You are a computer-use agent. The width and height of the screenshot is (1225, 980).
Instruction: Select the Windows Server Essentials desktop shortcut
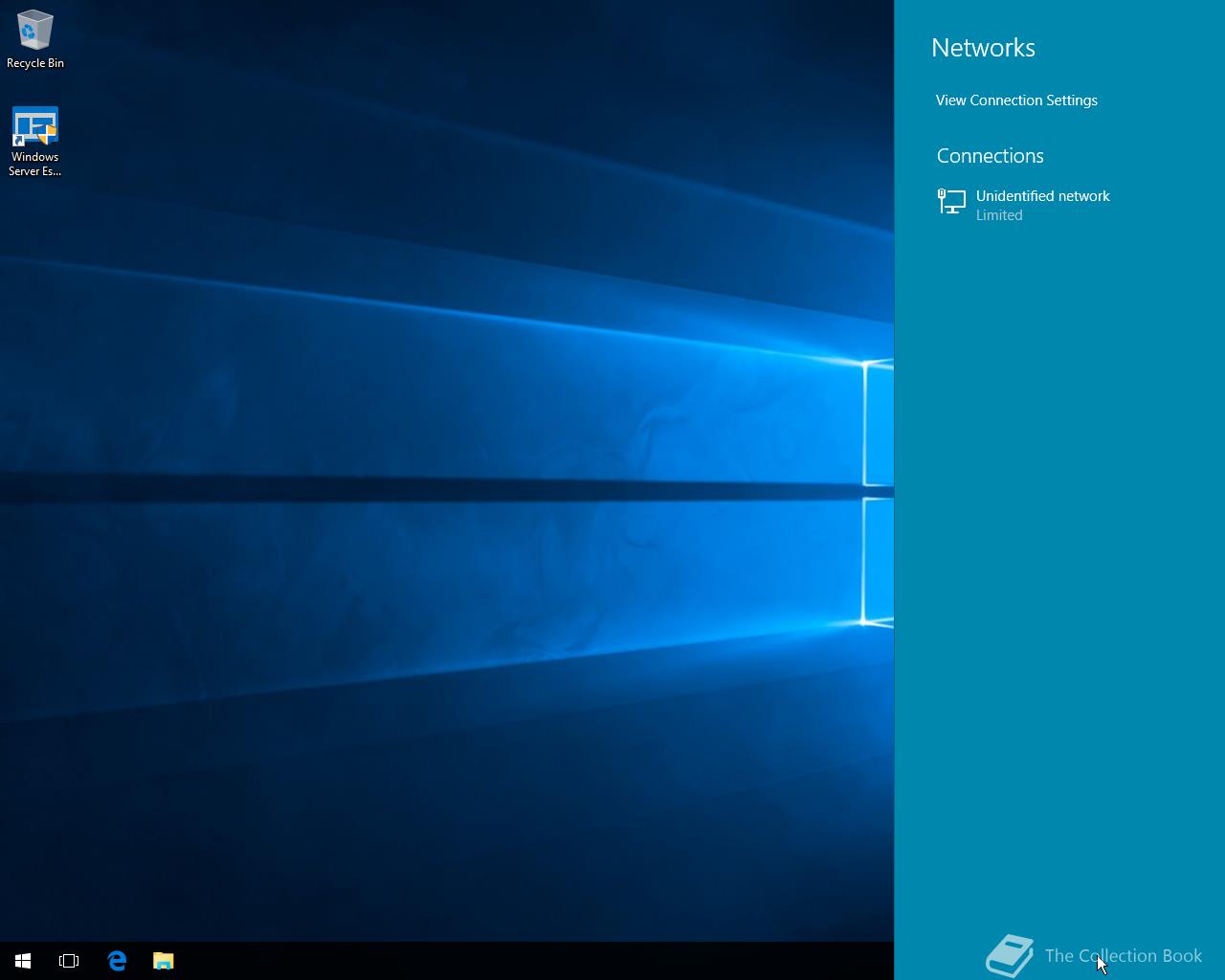[x=35, y=142]
